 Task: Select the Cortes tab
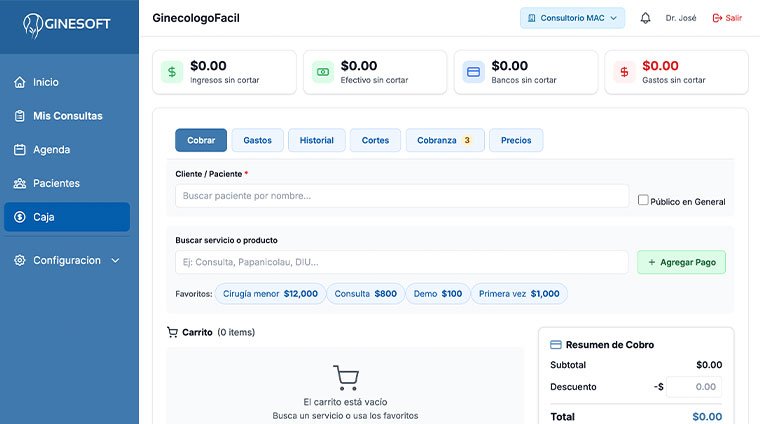(x=376, y=141)
